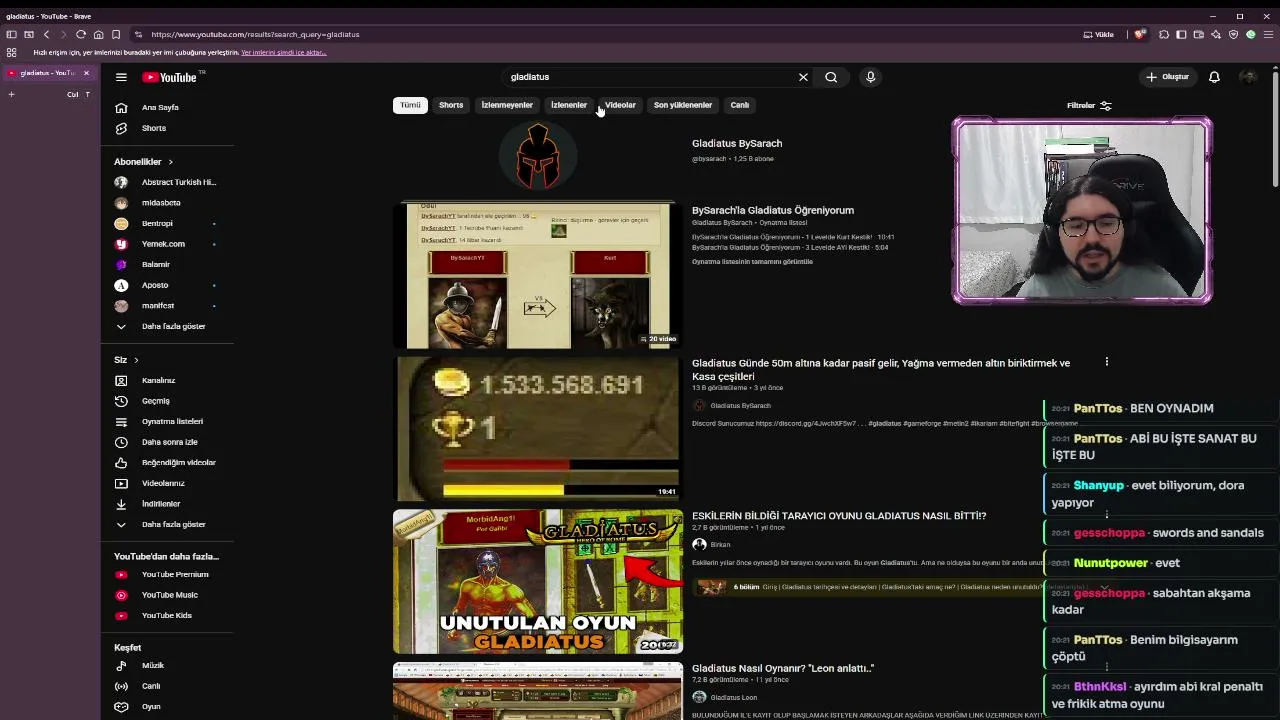The image size is (1280, 720).
Task: Click the browser back arrow
Action: click(46, 34)
